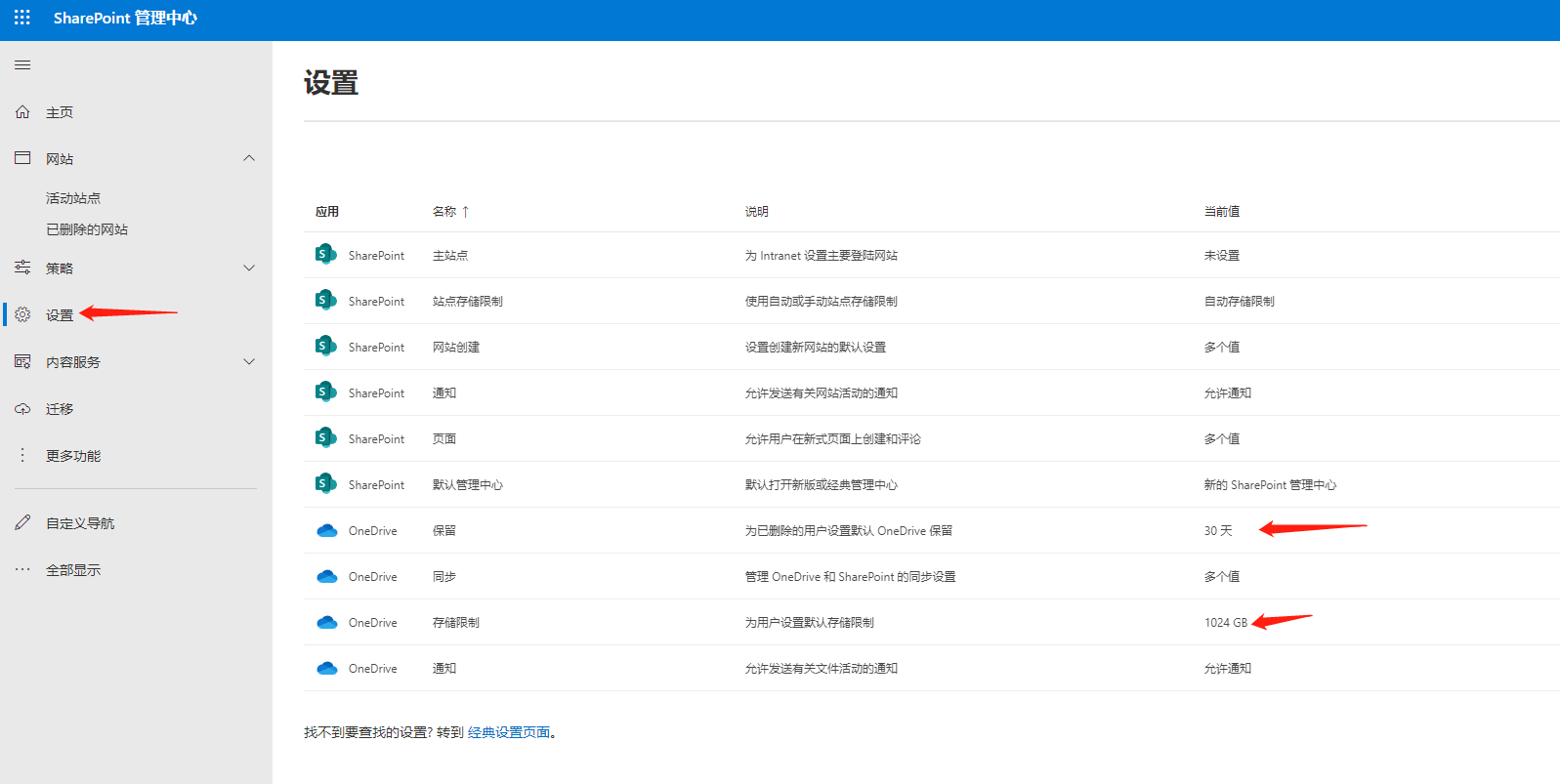Open the app launcher waffle icon
This screenshot has width=1560, height=784.
coord(22,18)
